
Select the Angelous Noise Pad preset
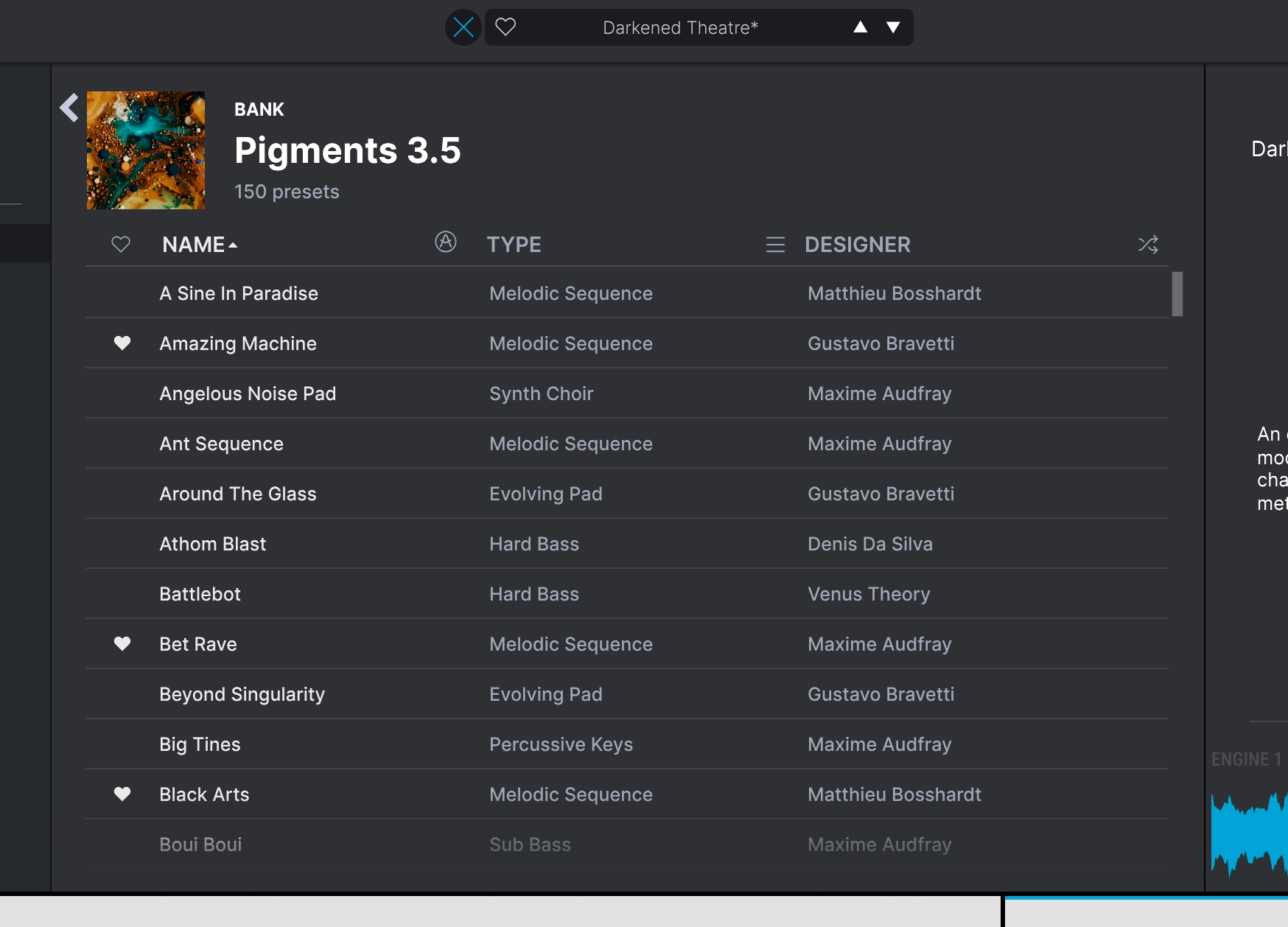pyautogui.click(x=248, y=393)
